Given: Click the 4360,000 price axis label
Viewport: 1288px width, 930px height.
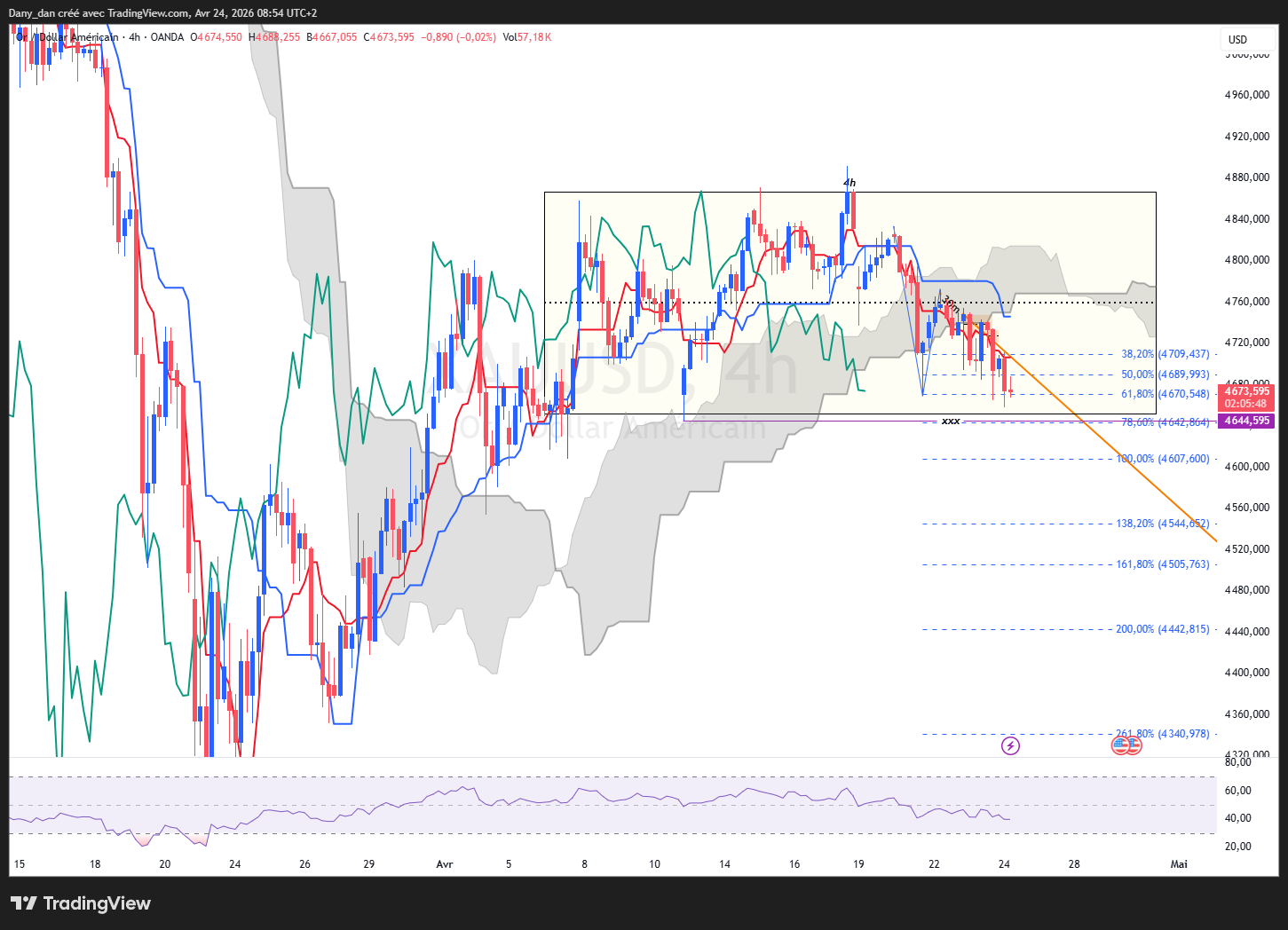Looking at the screenshot, I should 1247,714.
